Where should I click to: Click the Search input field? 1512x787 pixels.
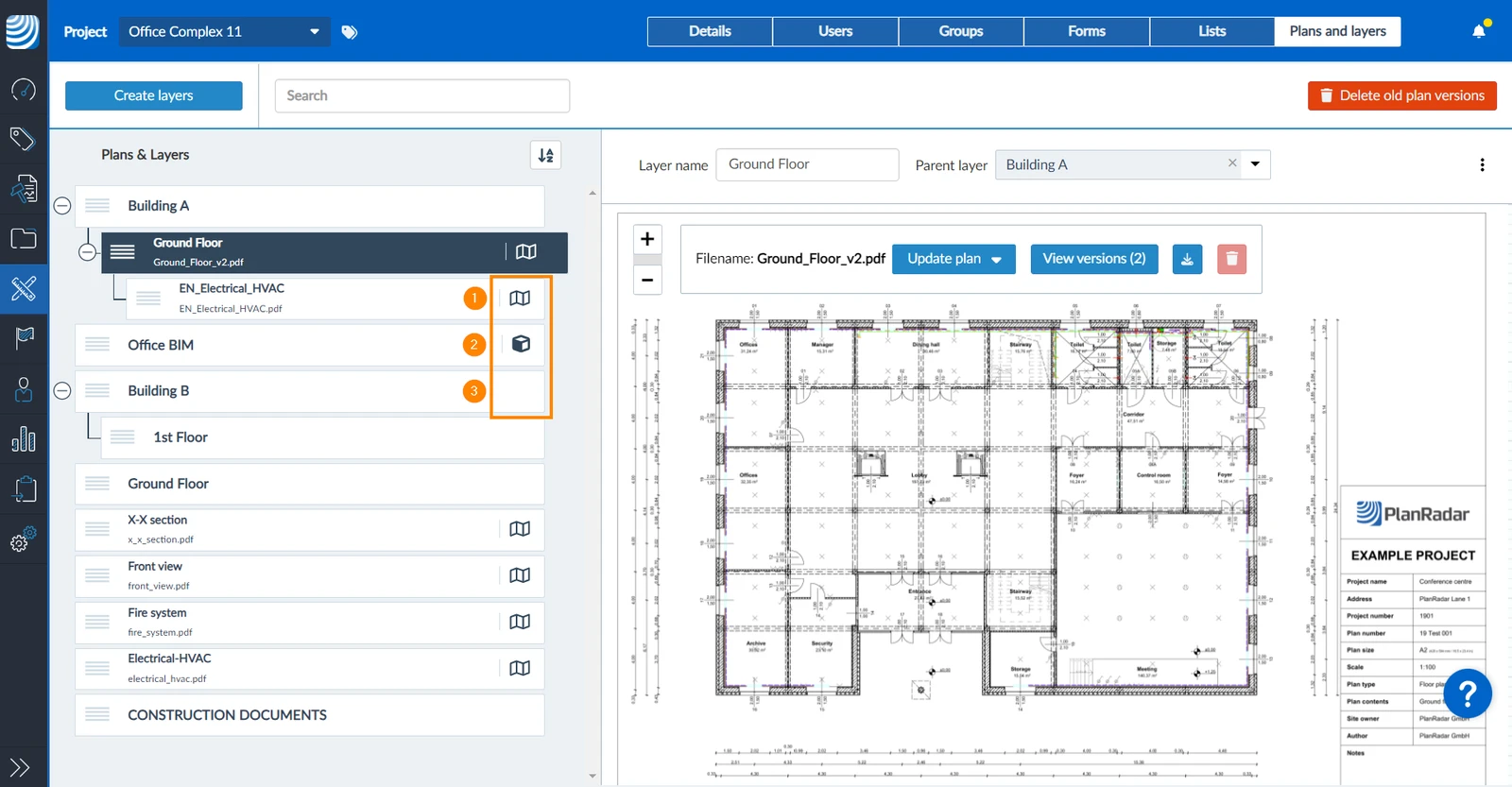click(422, 95)
